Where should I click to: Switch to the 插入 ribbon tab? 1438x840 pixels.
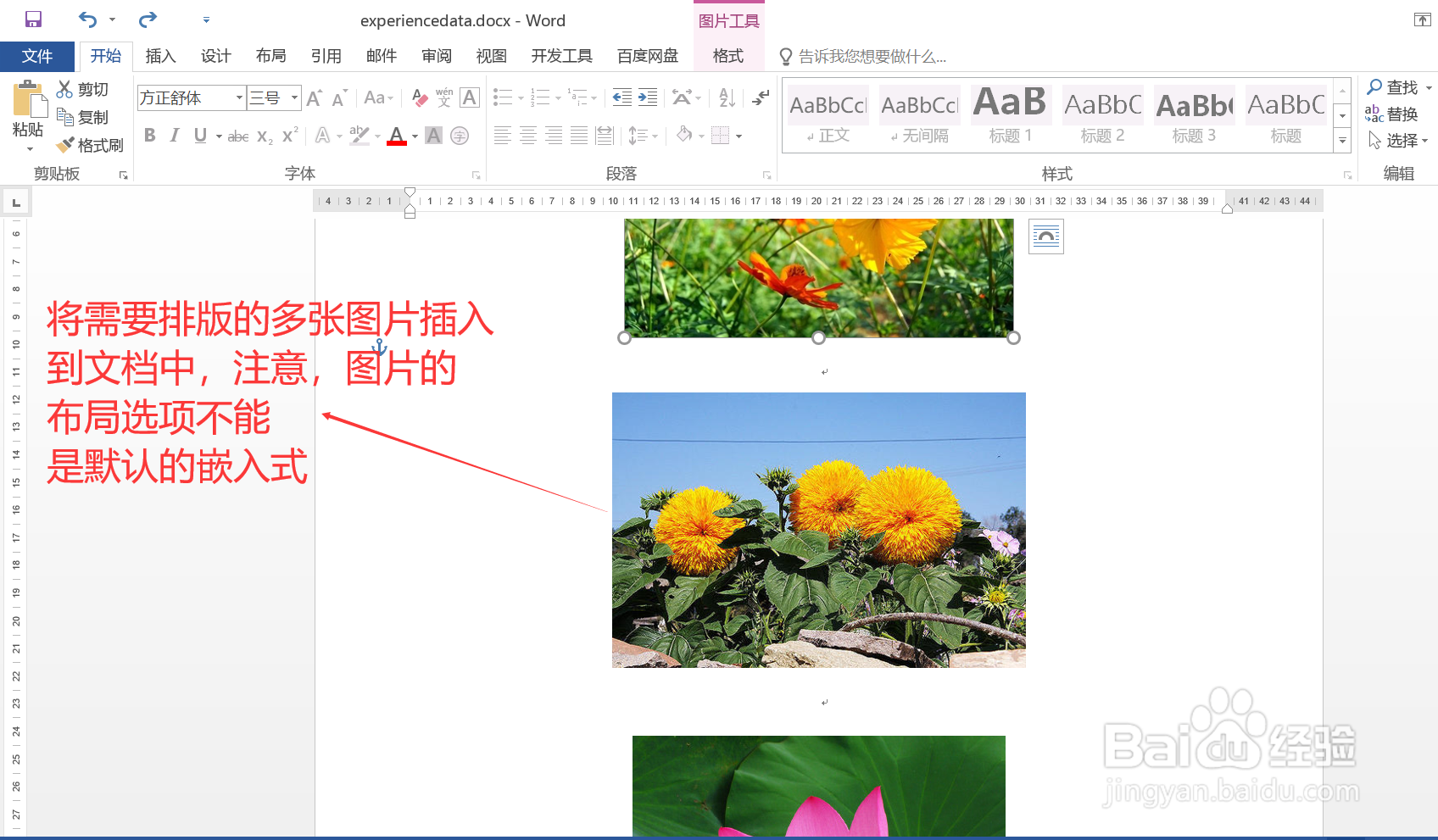pos(160,56)
